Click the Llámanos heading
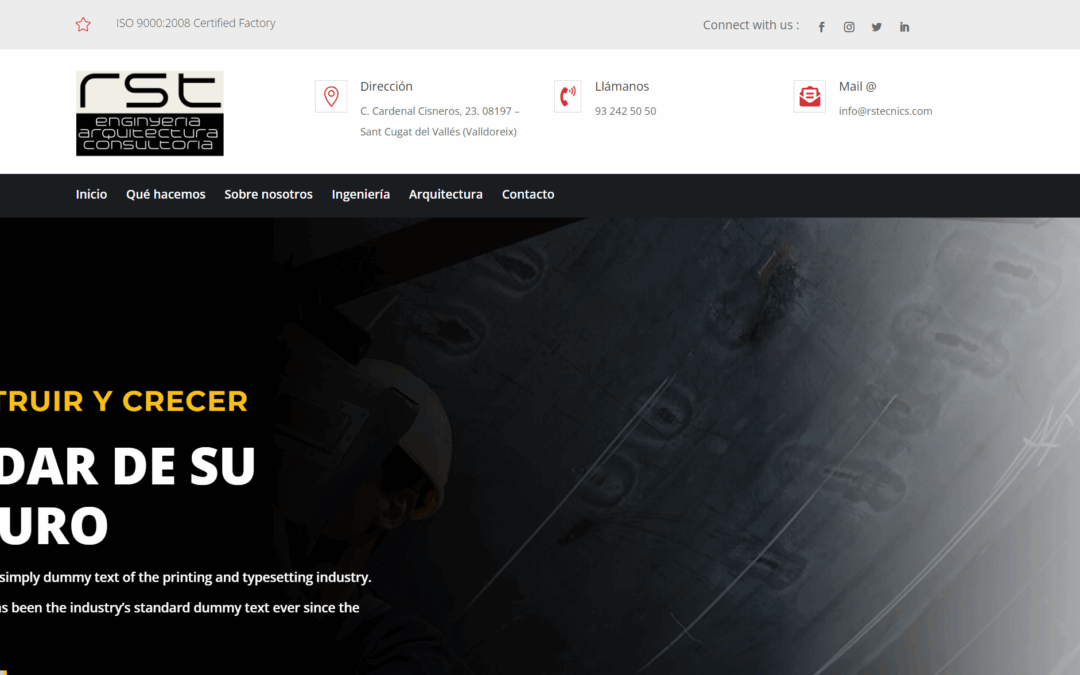 coord(622,86)
